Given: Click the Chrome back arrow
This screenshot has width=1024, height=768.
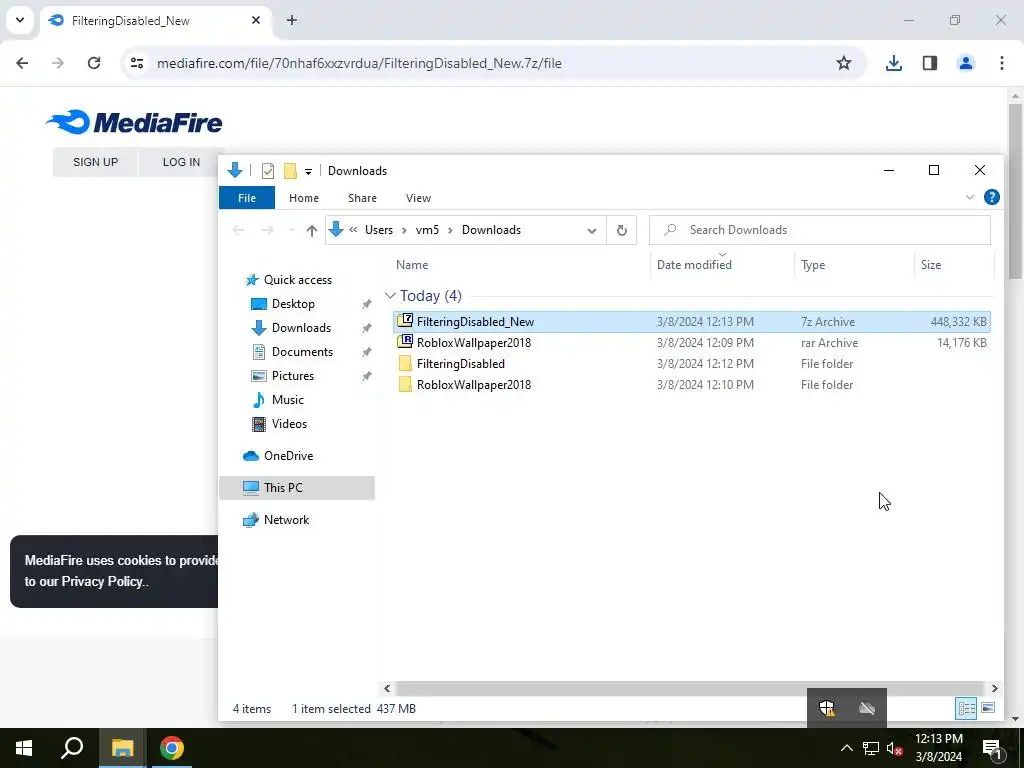Looking at the screenshot, I should pyautogui.click(x=22, y=63).
